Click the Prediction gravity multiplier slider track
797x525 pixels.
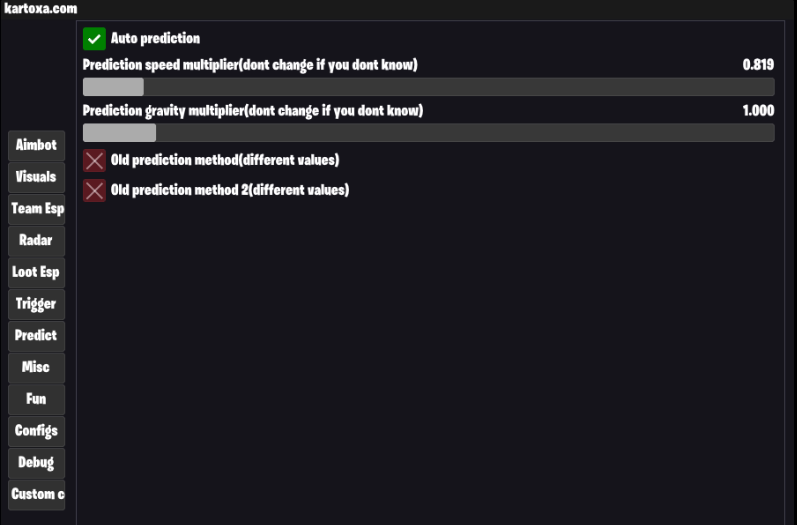[x=428, y=133]
